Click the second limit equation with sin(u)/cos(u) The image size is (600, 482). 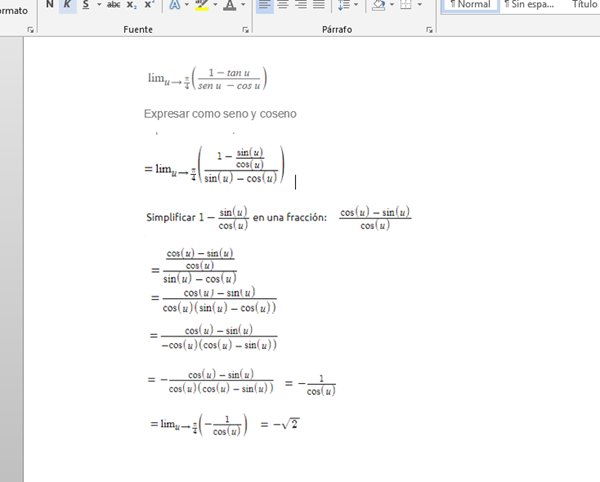tap(215, 165)
